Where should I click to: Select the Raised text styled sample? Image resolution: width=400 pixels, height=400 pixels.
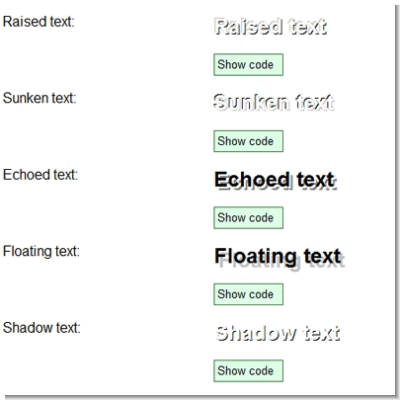pos(270,27)
